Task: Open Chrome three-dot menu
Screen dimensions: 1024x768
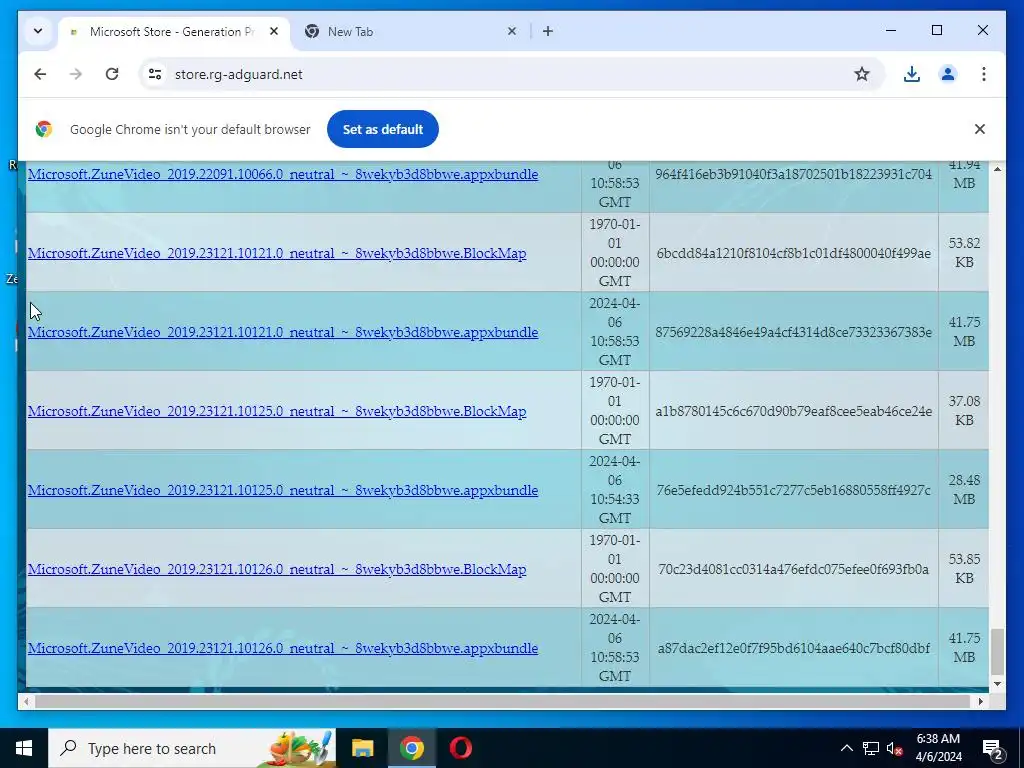Action: coord(984,74)
